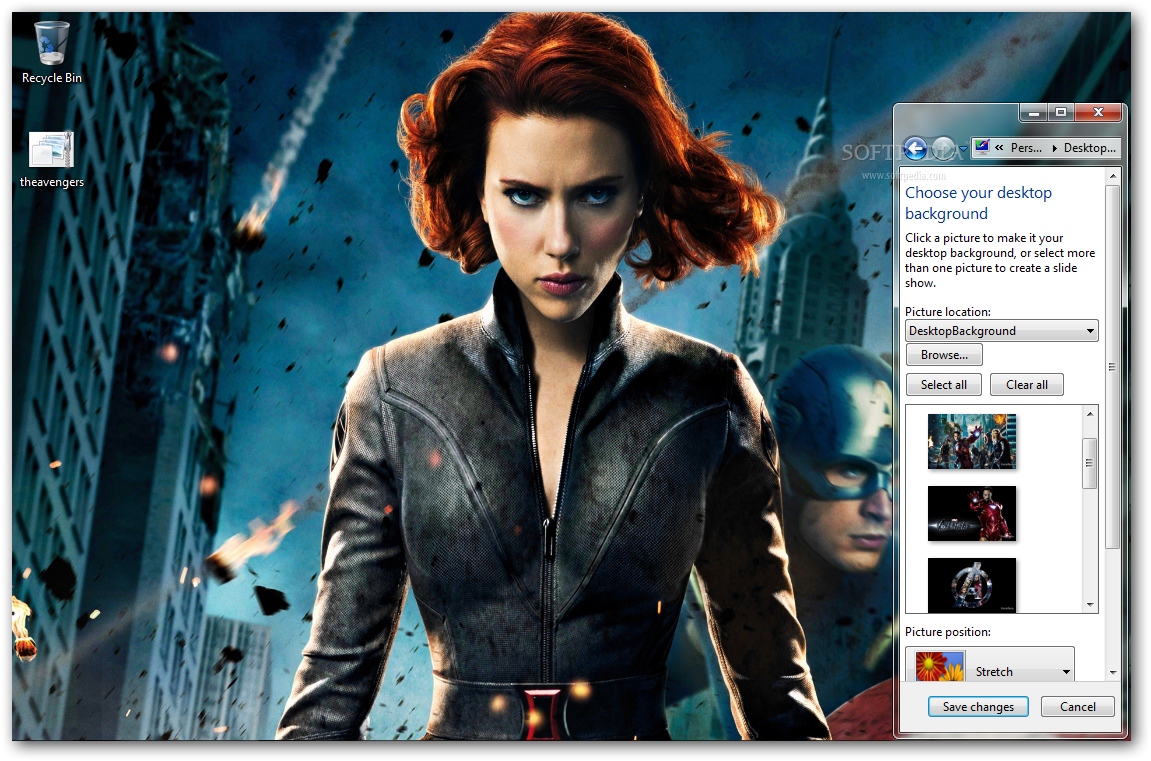
Task: Click the Desktop... breadcrumb segment
Action: pos(1089,148)
